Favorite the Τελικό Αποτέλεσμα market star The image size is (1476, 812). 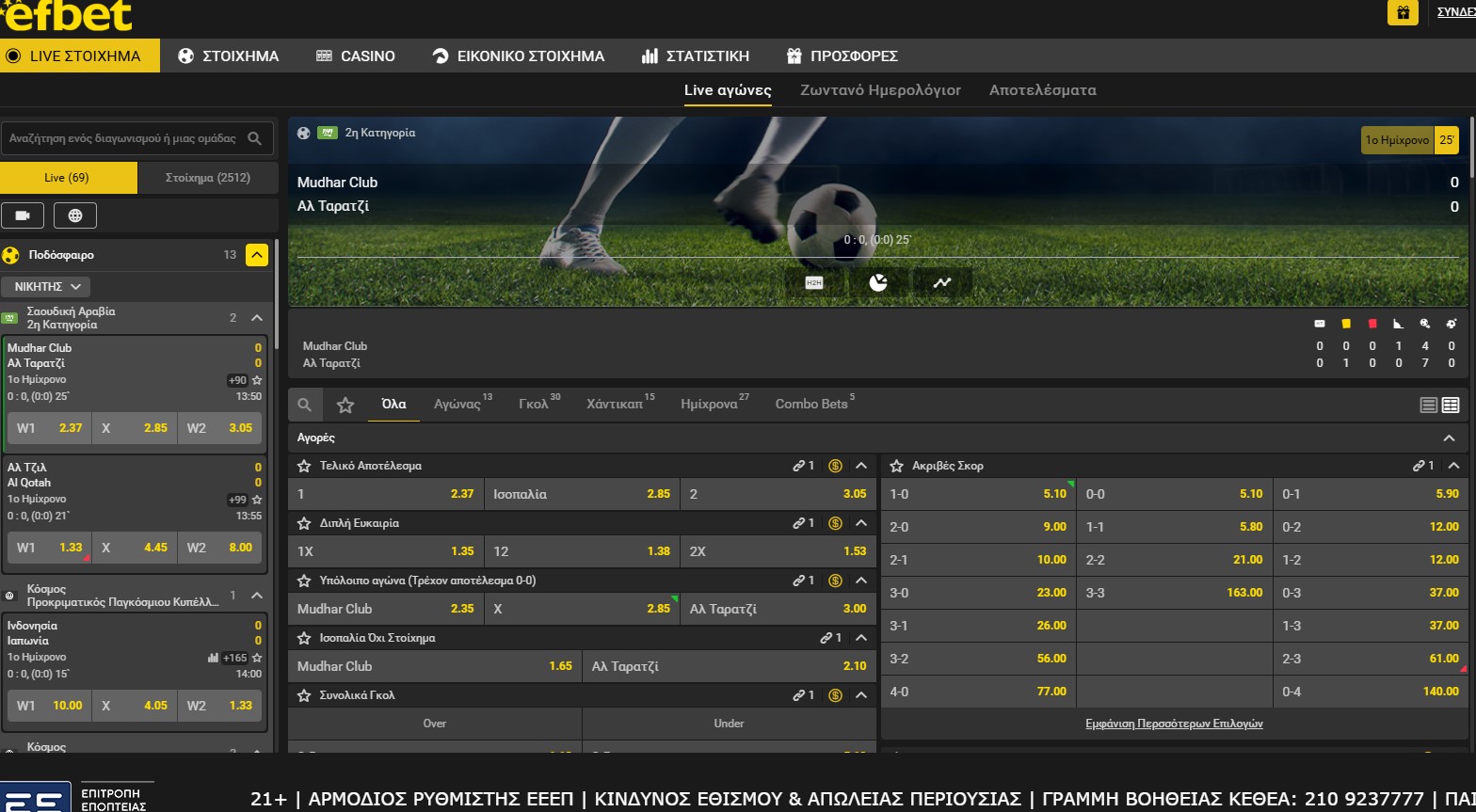coord(304,466)
